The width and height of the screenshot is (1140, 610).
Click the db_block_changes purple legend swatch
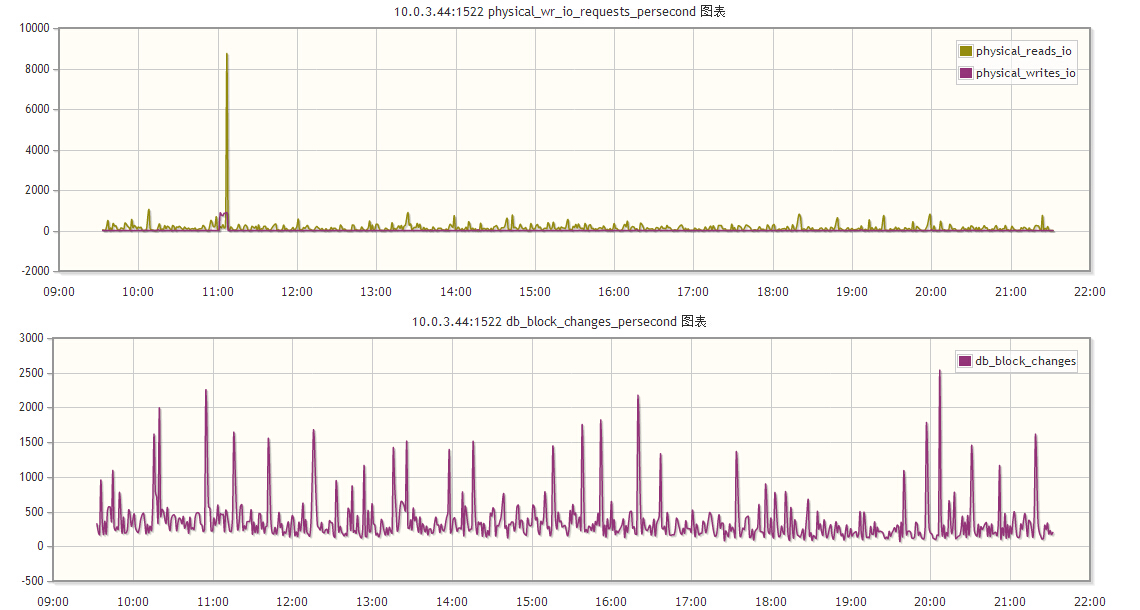point(965,361)
